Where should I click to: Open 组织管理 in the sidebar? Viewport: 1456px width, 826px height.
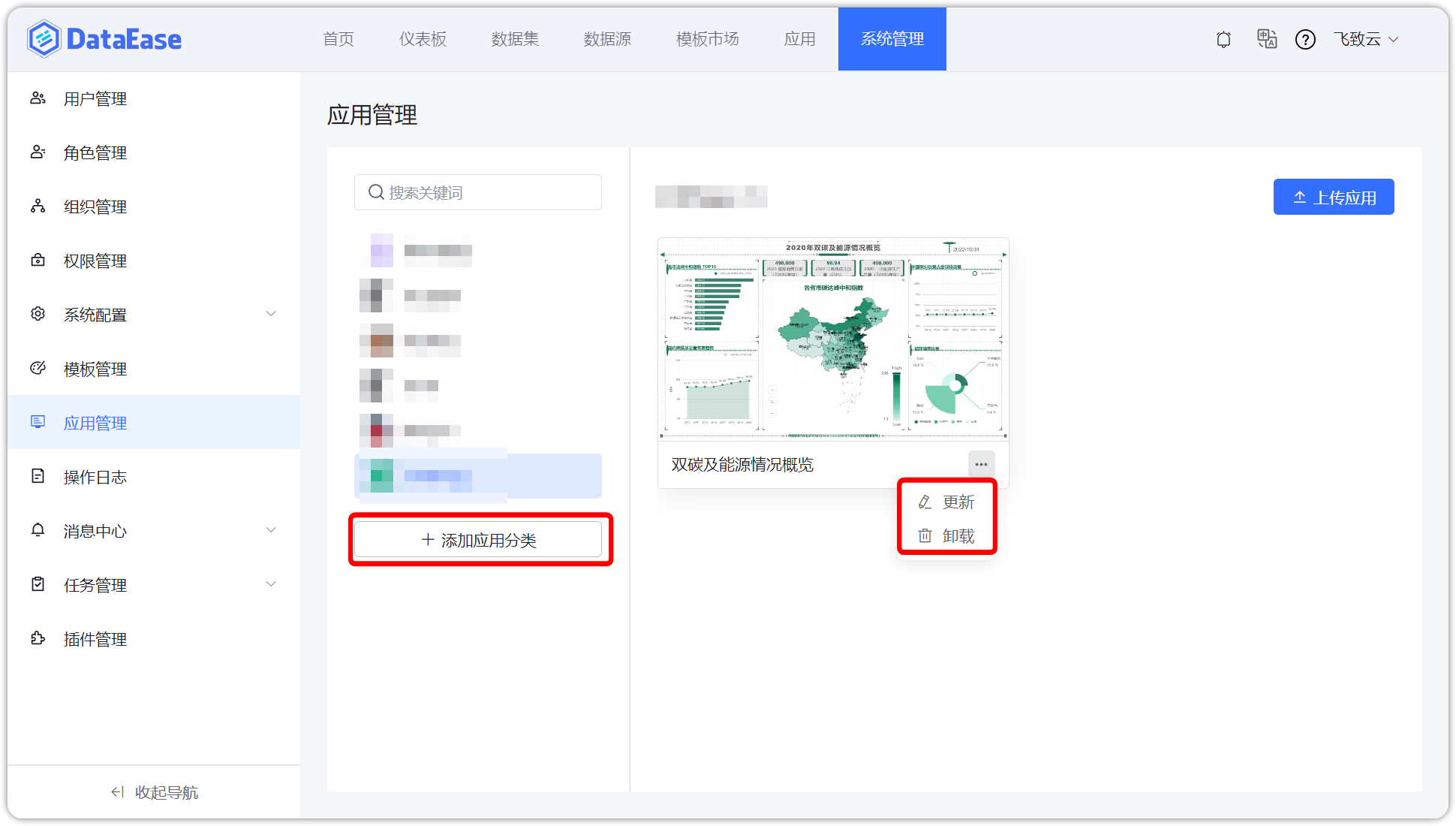coord(154,206)
